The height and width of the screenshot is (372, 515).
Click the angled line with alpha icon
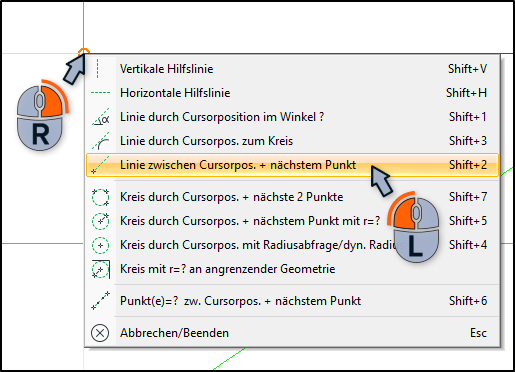[101, 117]
